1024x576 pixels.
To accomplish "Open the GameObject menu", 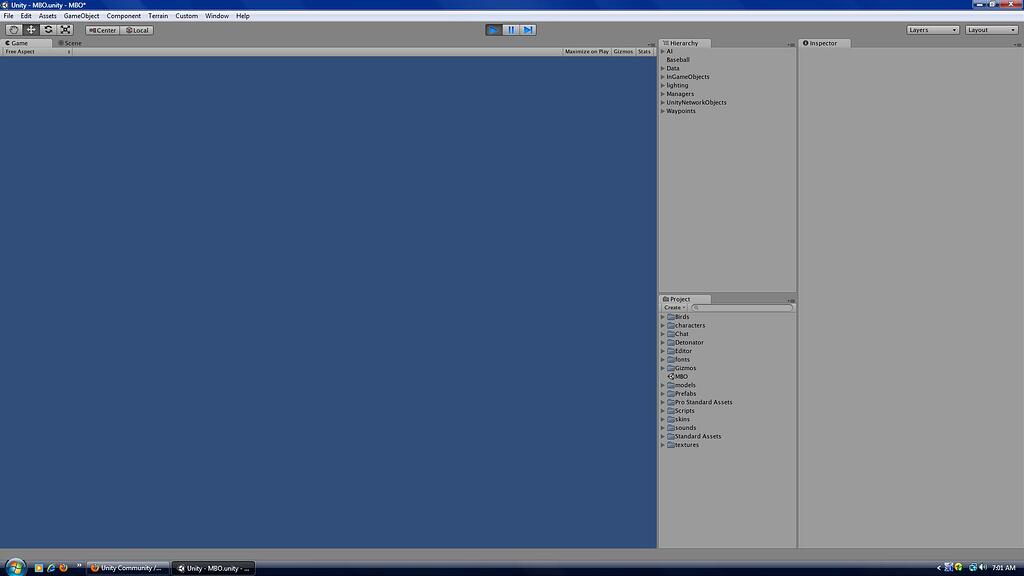I will click(x=80, y=16).
